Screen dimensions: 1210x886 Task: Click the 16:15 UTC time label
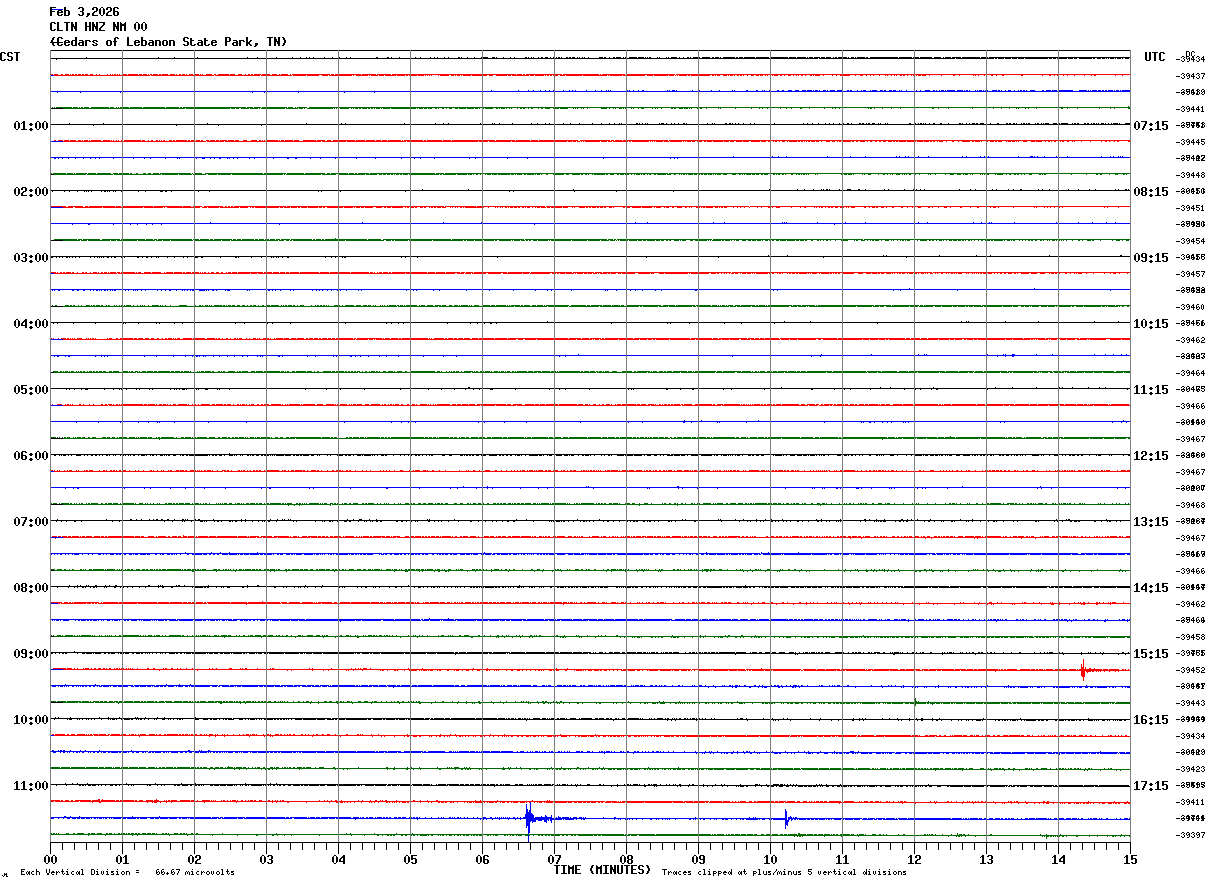coord(1151,719)
